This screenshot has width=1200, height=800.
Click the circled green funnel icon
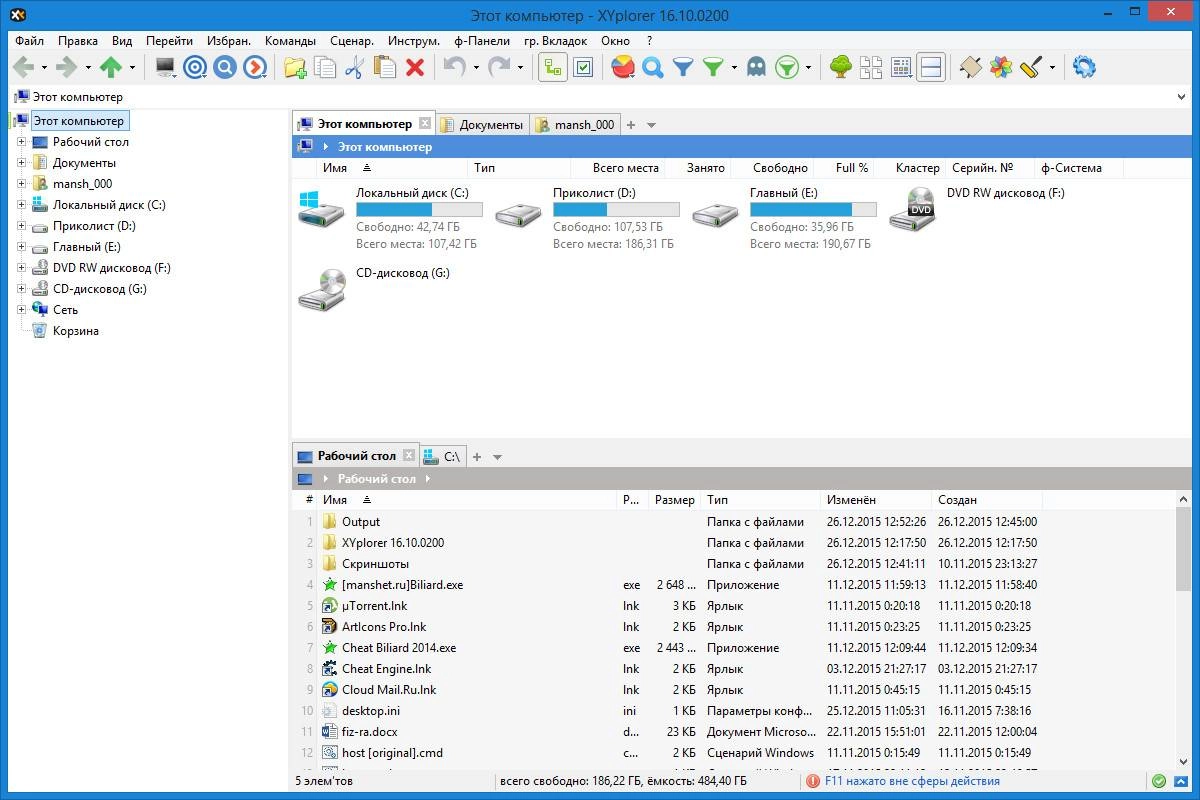point(787,67)
